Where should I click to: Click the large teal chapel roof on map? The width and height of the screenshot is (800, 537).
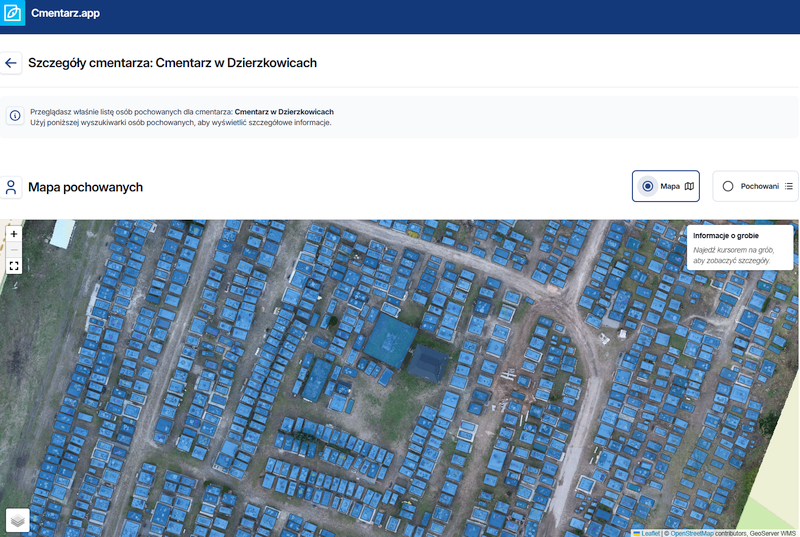tap(390, 340)
